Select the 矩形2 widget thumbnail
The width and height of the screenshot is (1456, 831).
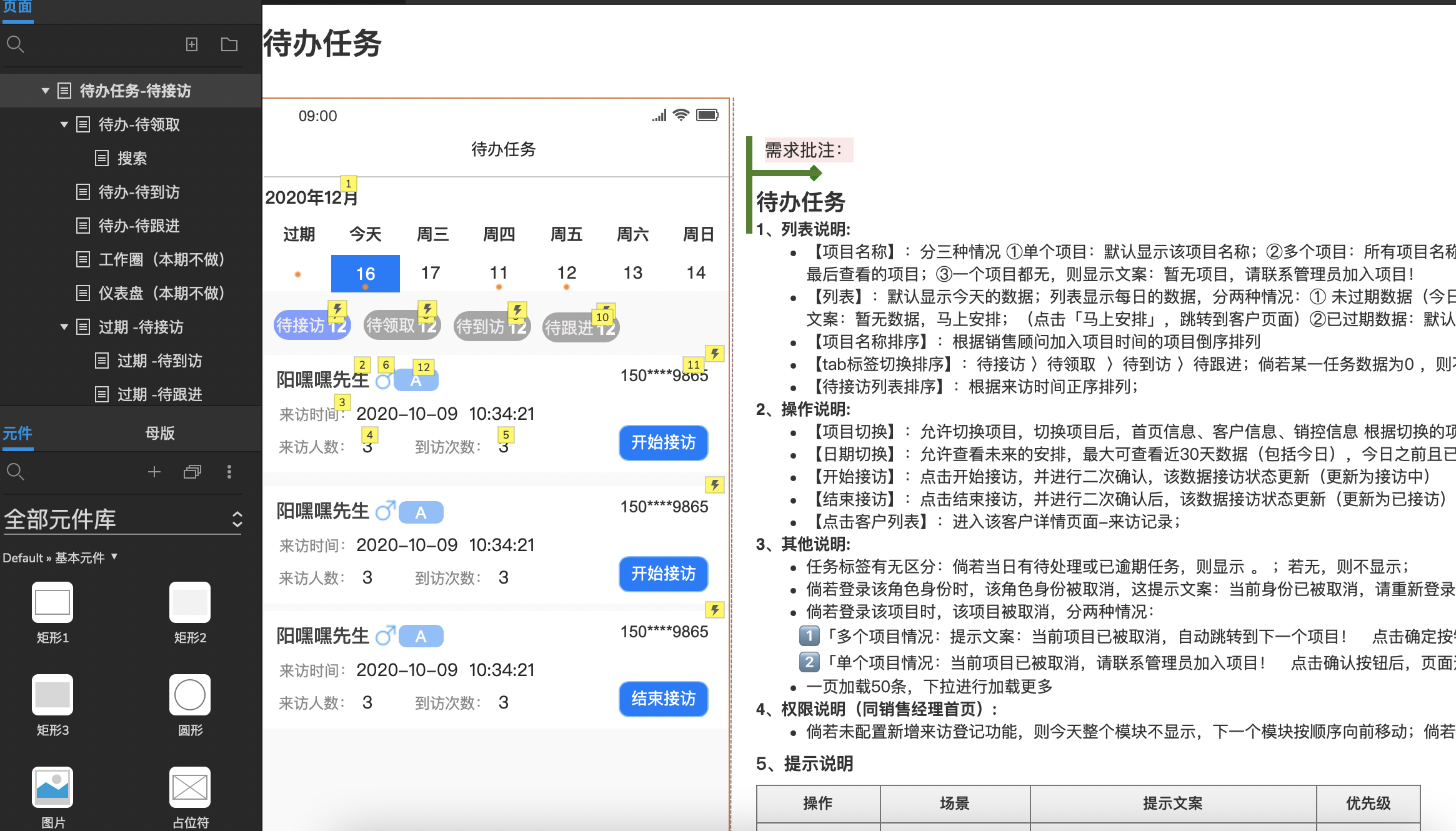190,602
